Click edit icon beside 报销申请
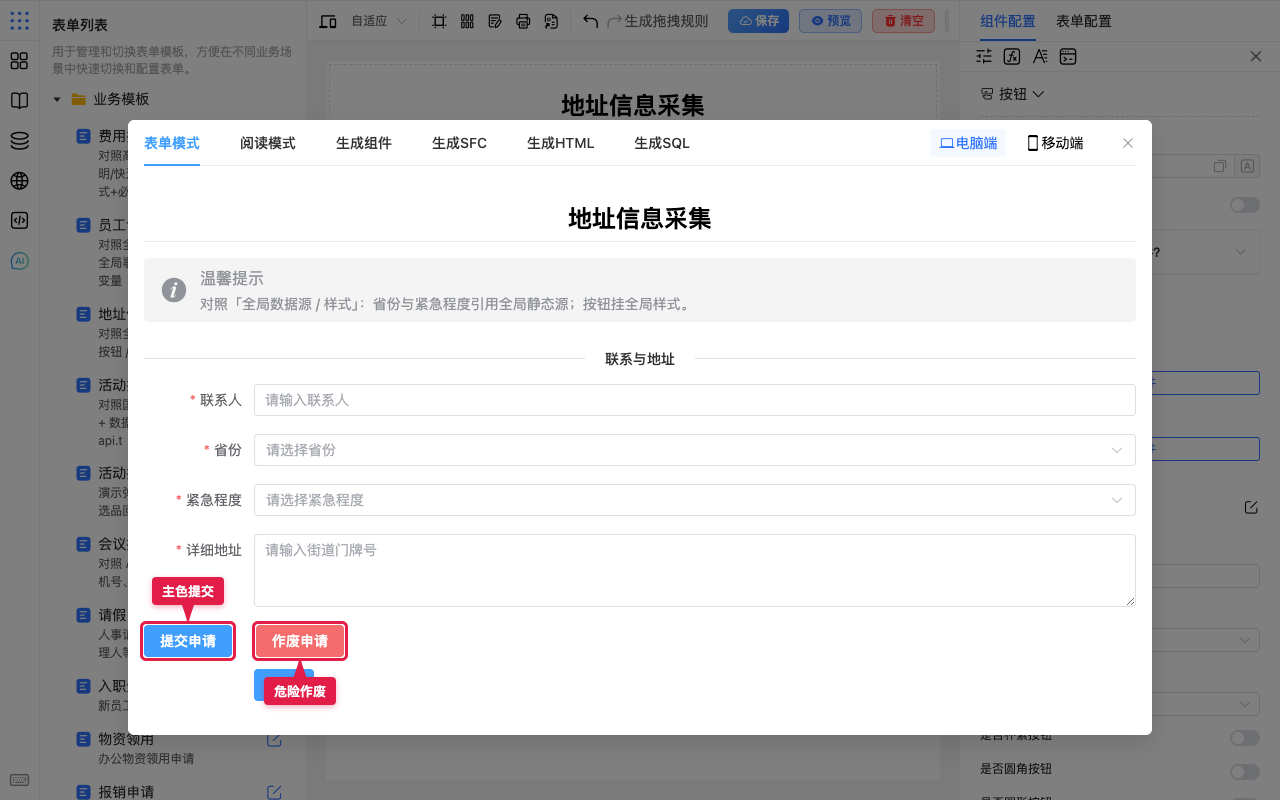The width and height of the screenshot is (1280, 800). (x=274, y=792)
